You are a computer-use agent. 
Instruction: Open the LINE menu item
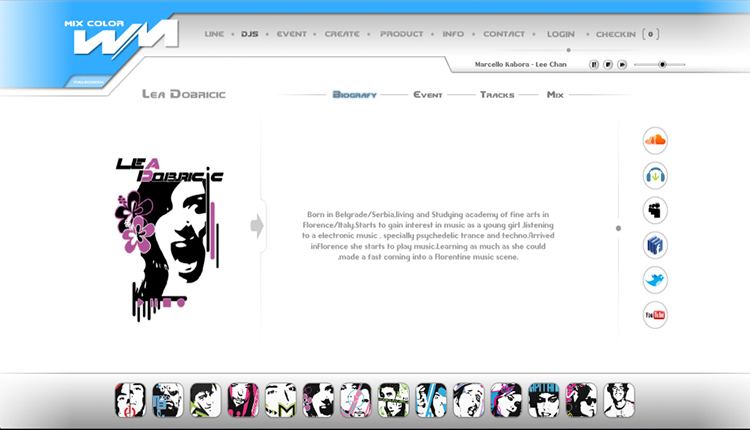coord(214,34)
